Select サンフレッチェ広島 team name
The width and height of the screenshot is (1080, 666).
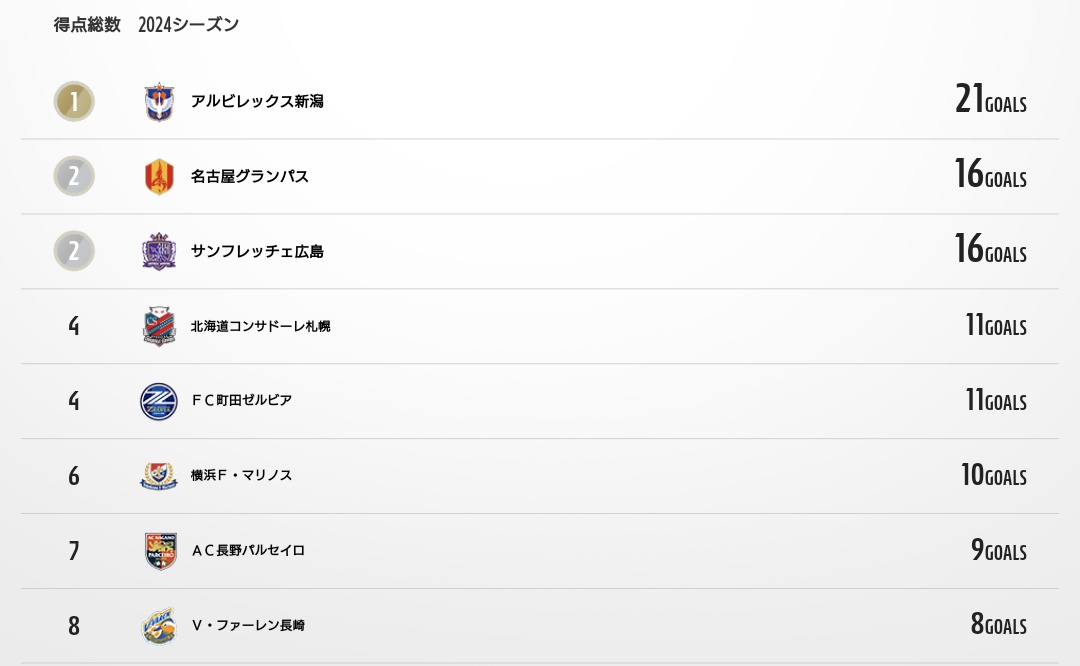257,252
